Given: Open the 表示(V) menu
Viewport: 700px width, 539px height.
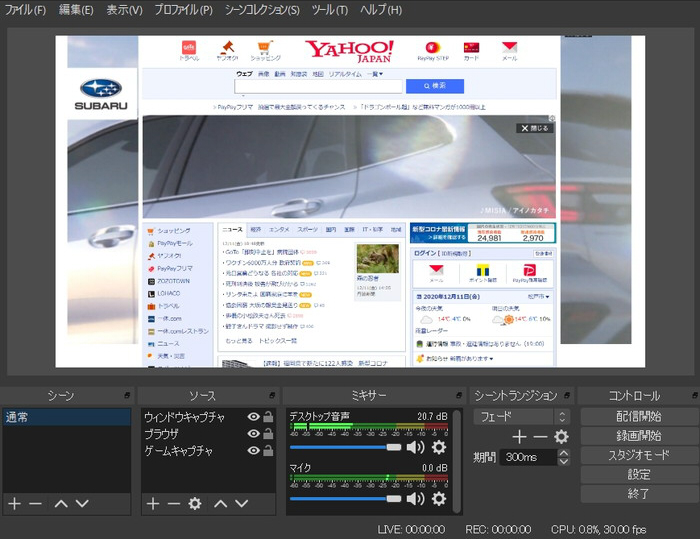Looking at the screenshot, I should click(124, 10).
